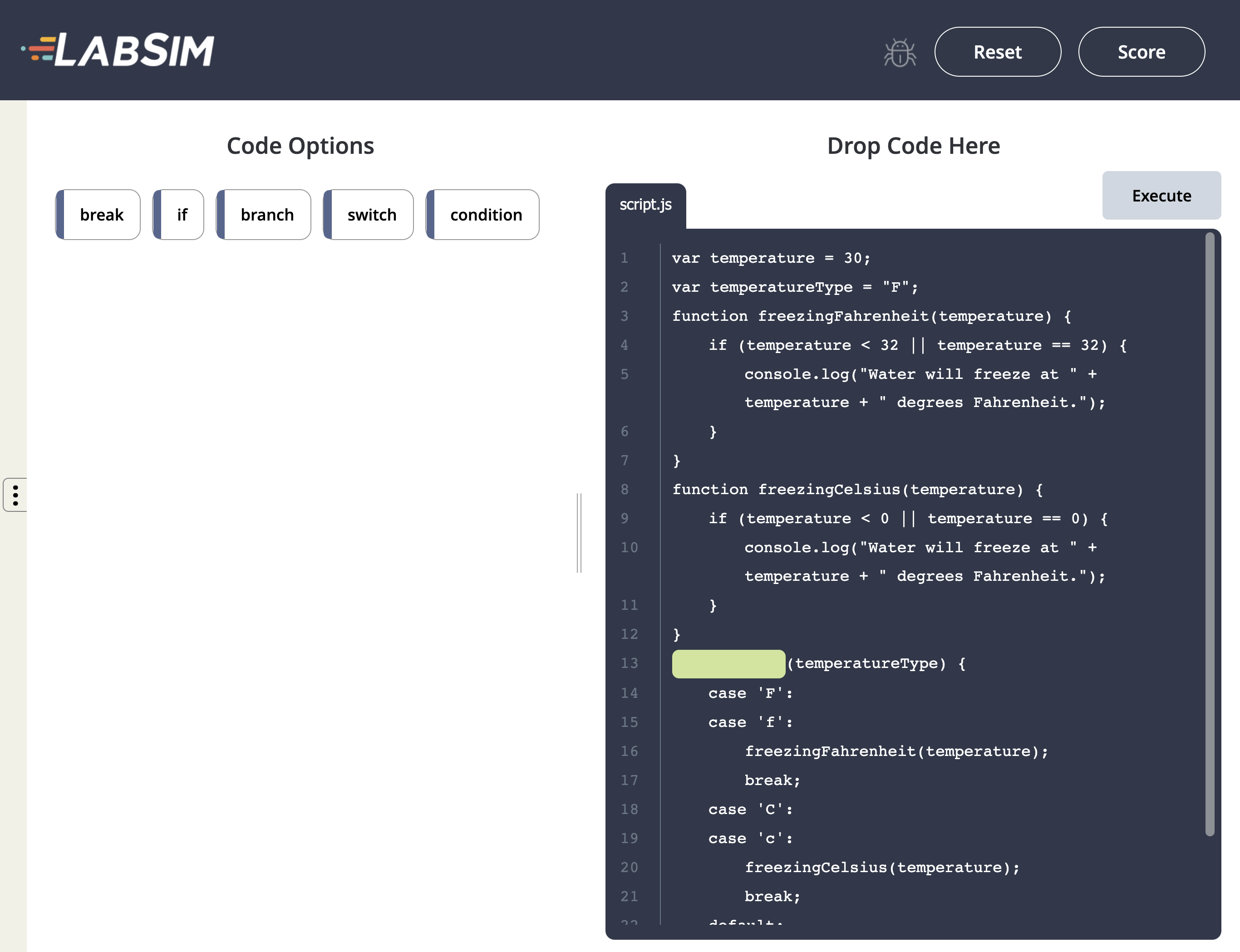Click the Score button

click(x=1141, y=52)
